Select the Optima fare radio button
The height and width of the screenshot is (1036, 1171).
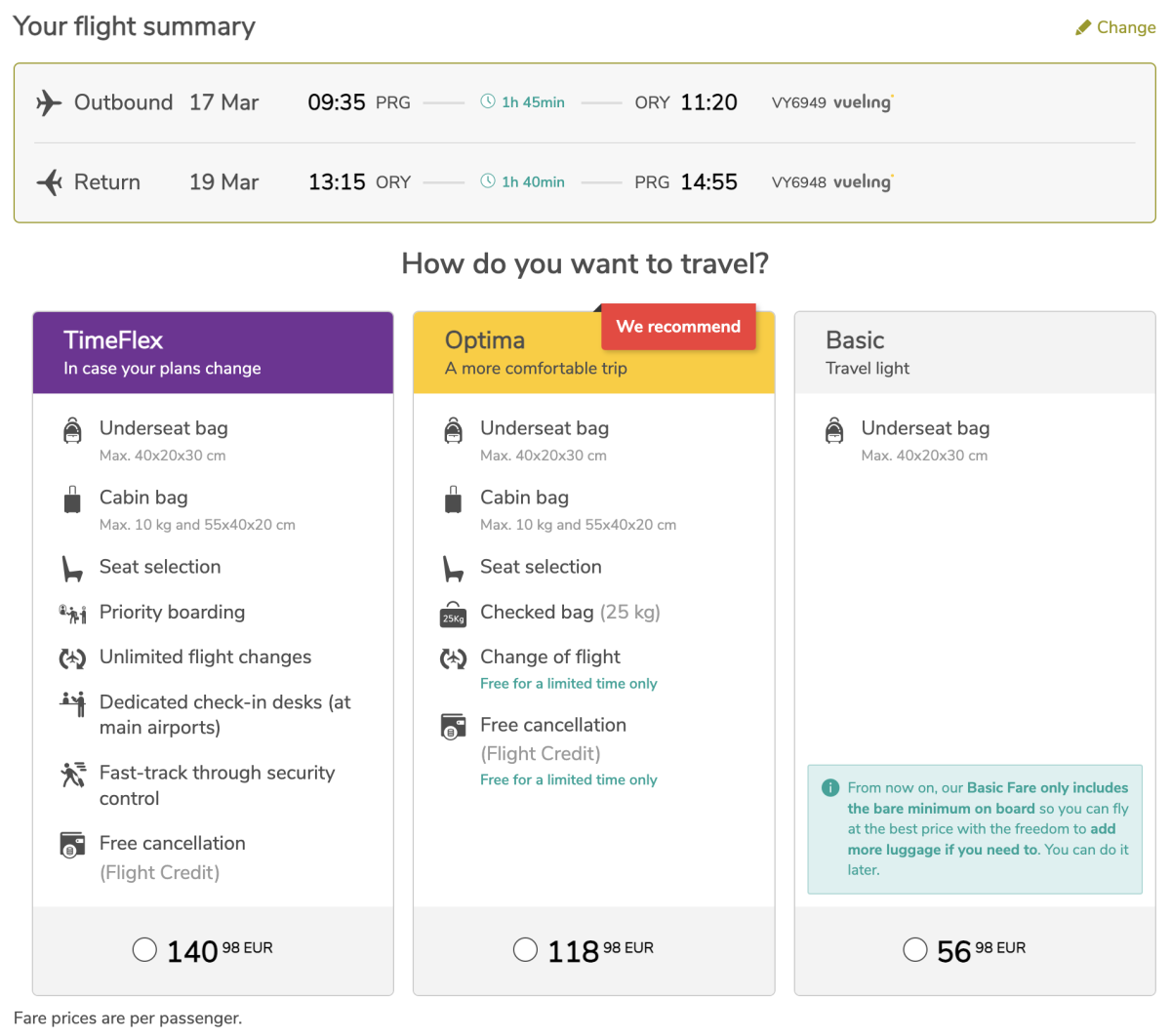click(x=525, y=949)
